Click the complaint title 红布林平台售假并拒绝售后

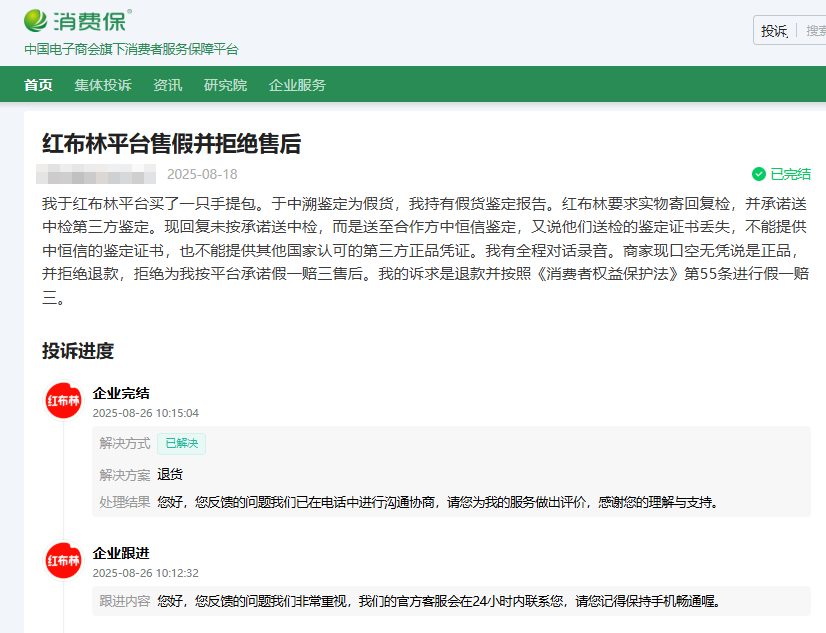pyautogui.click(x=171, y=144)
